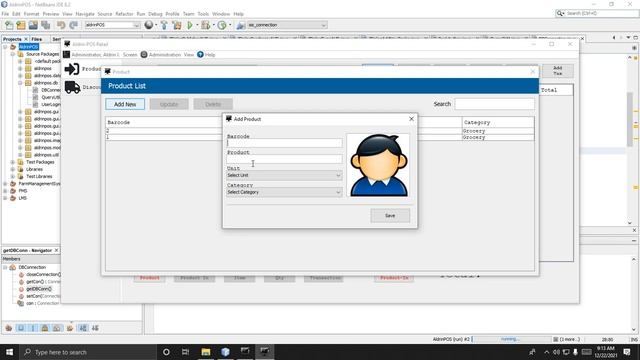640x360 pixels.
Task: Open Task View on taskbar
Action: 185,352
